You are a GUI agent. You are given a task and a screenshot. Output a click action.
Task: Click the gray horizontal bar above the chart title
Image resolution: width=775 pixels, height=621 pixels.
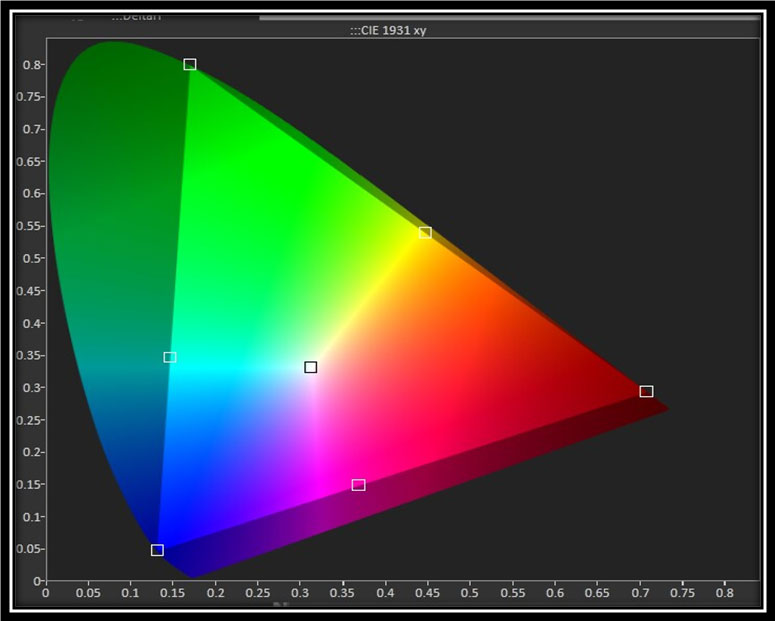tap(510, 18)
